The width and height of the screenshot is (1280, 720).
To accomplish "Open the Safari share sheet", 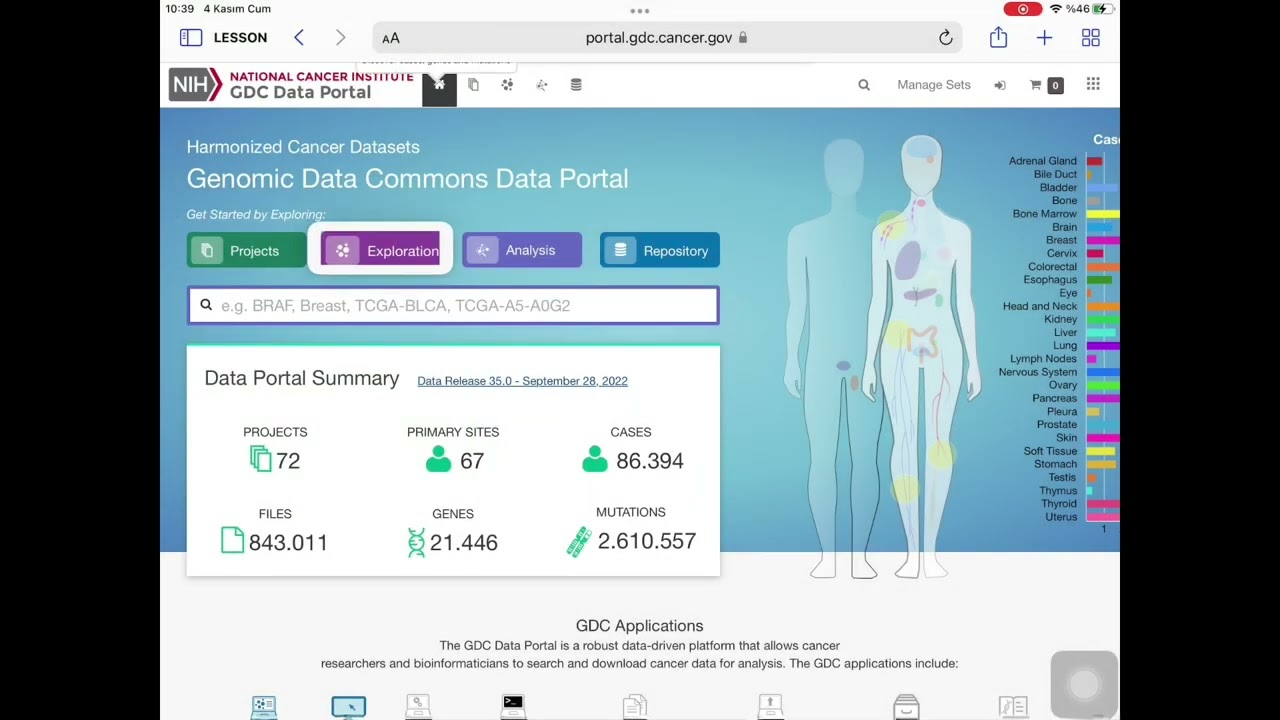I will [998, 37].
